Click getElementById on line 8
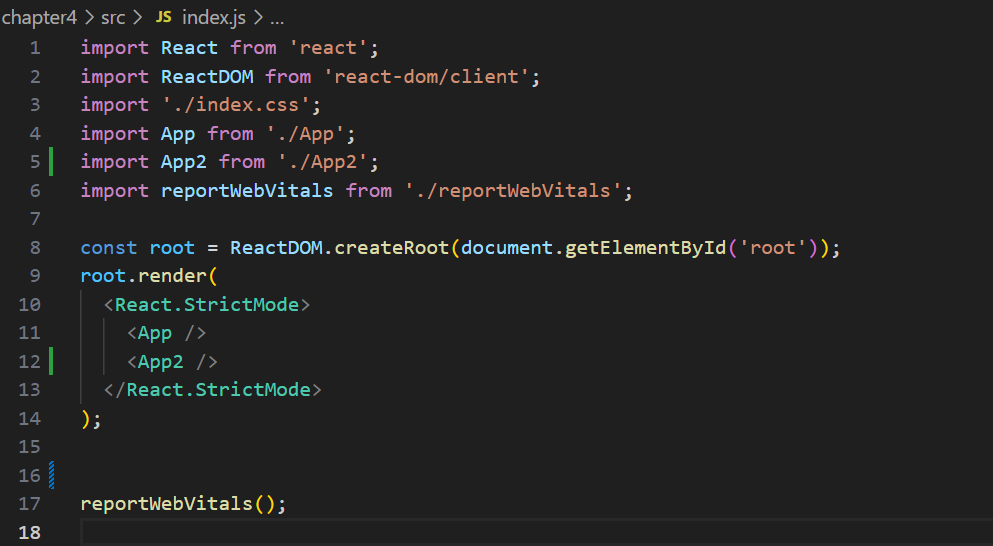Screen dimensions: 993x546 tap(645, 248)
